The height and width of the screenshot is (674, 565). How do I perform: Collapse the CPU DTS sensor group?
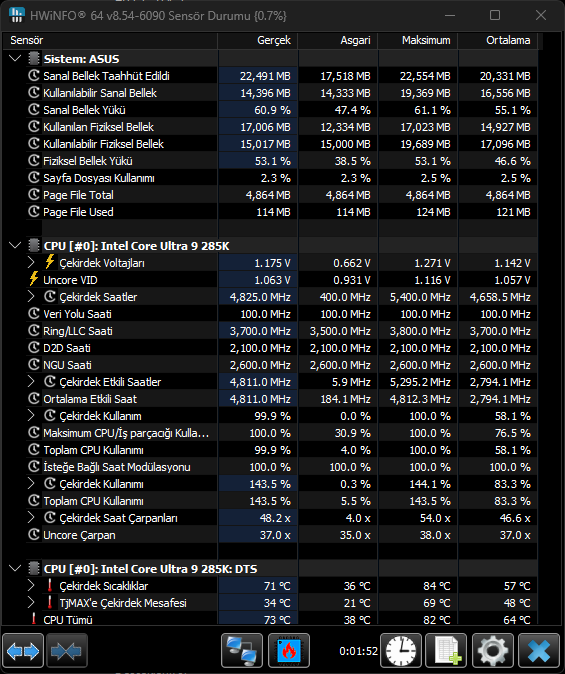[15, 569]
